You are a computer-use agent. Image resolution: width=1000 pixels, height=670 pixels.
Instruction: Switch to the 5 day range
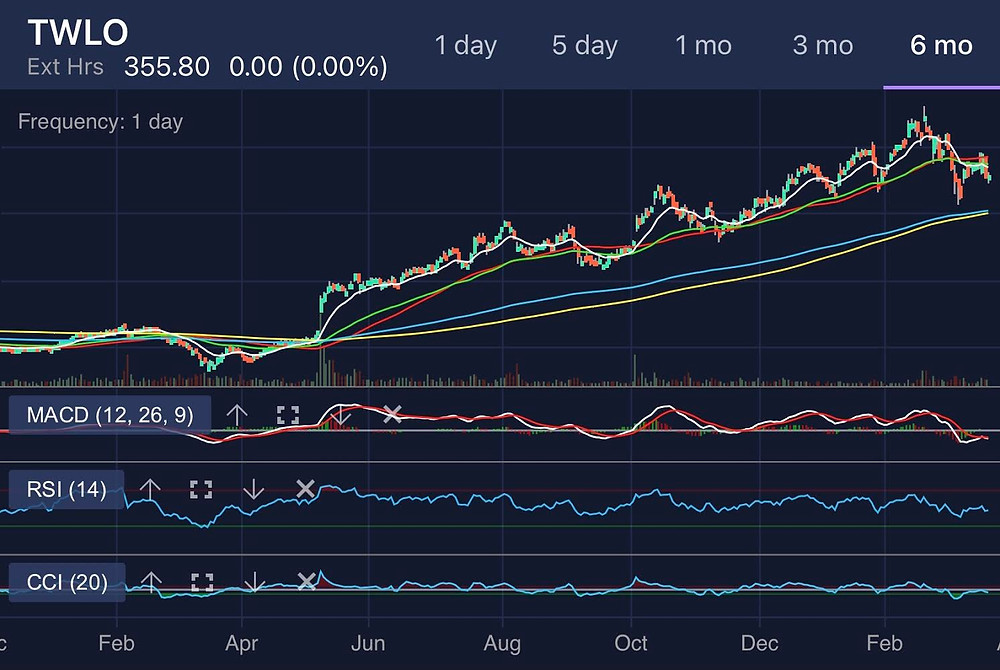pyautogui.click(x=585, y=45)
